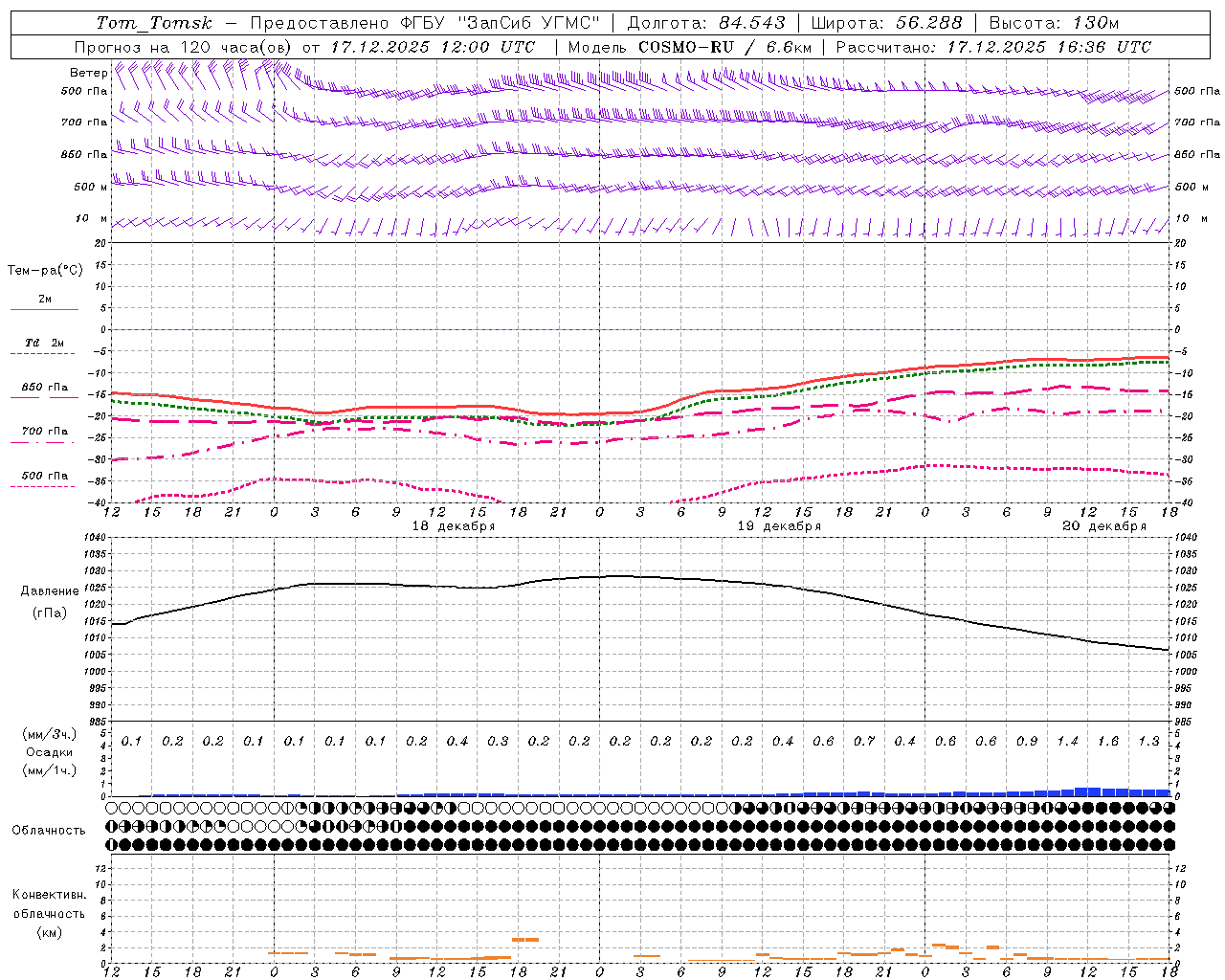Click the 0.3 precipitation value
The width and height of the screenshot is (1225, 980).
pyautogui.click(x=498, y=742)
